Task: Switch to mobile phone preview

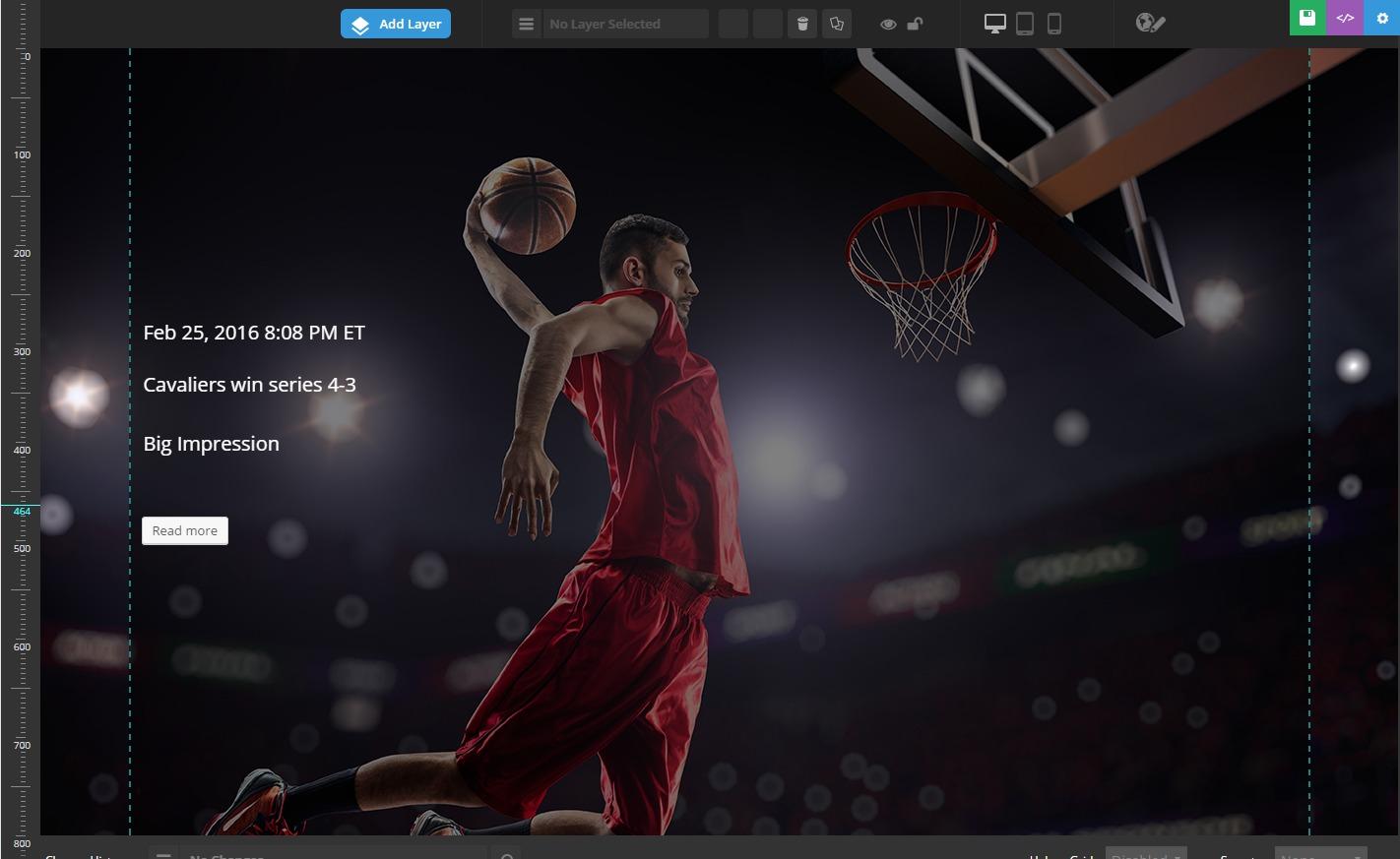Action: coord(1053,24)
